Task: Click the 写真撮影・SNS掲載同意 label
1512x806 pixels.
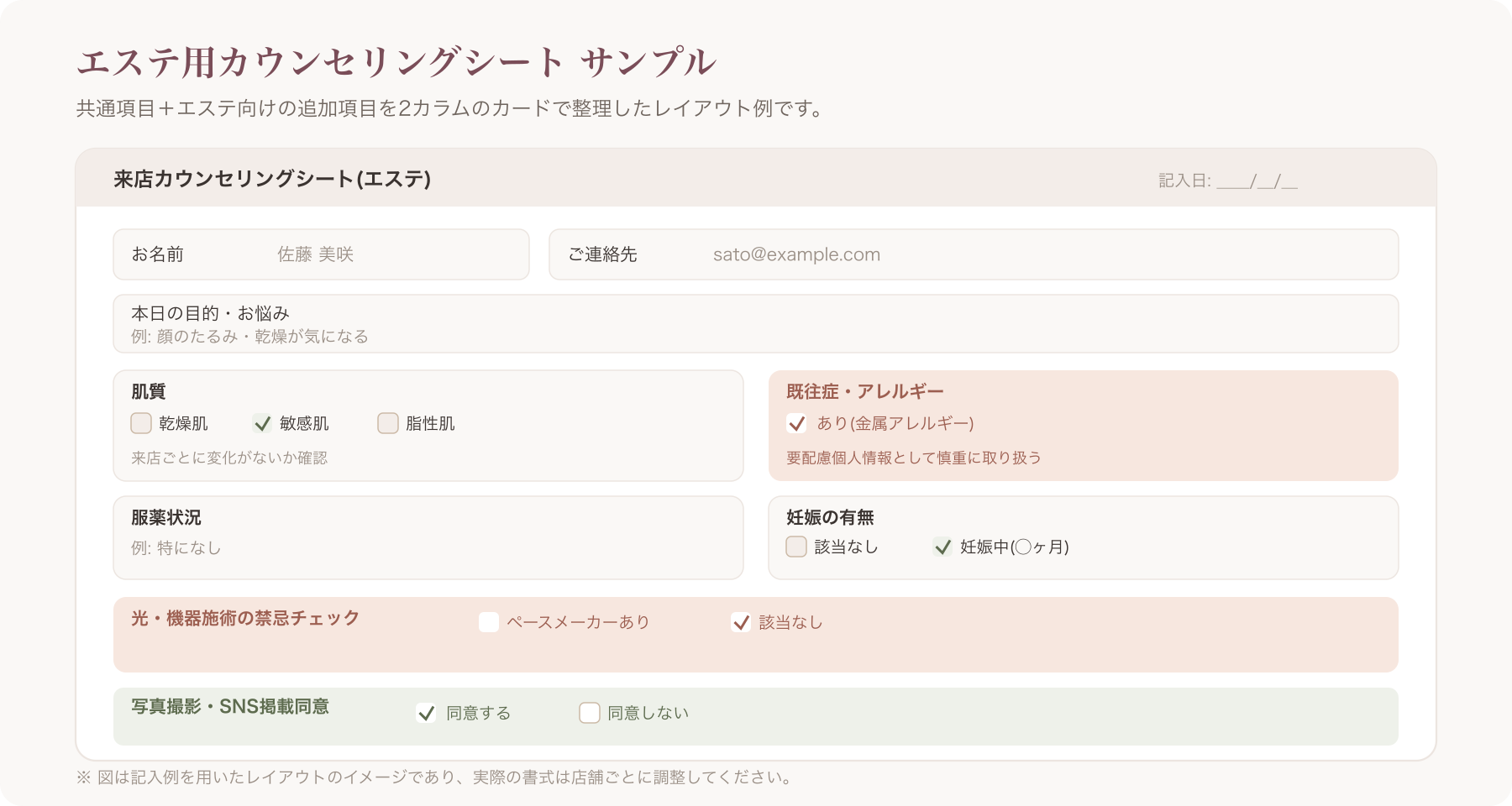Action: 230,707
